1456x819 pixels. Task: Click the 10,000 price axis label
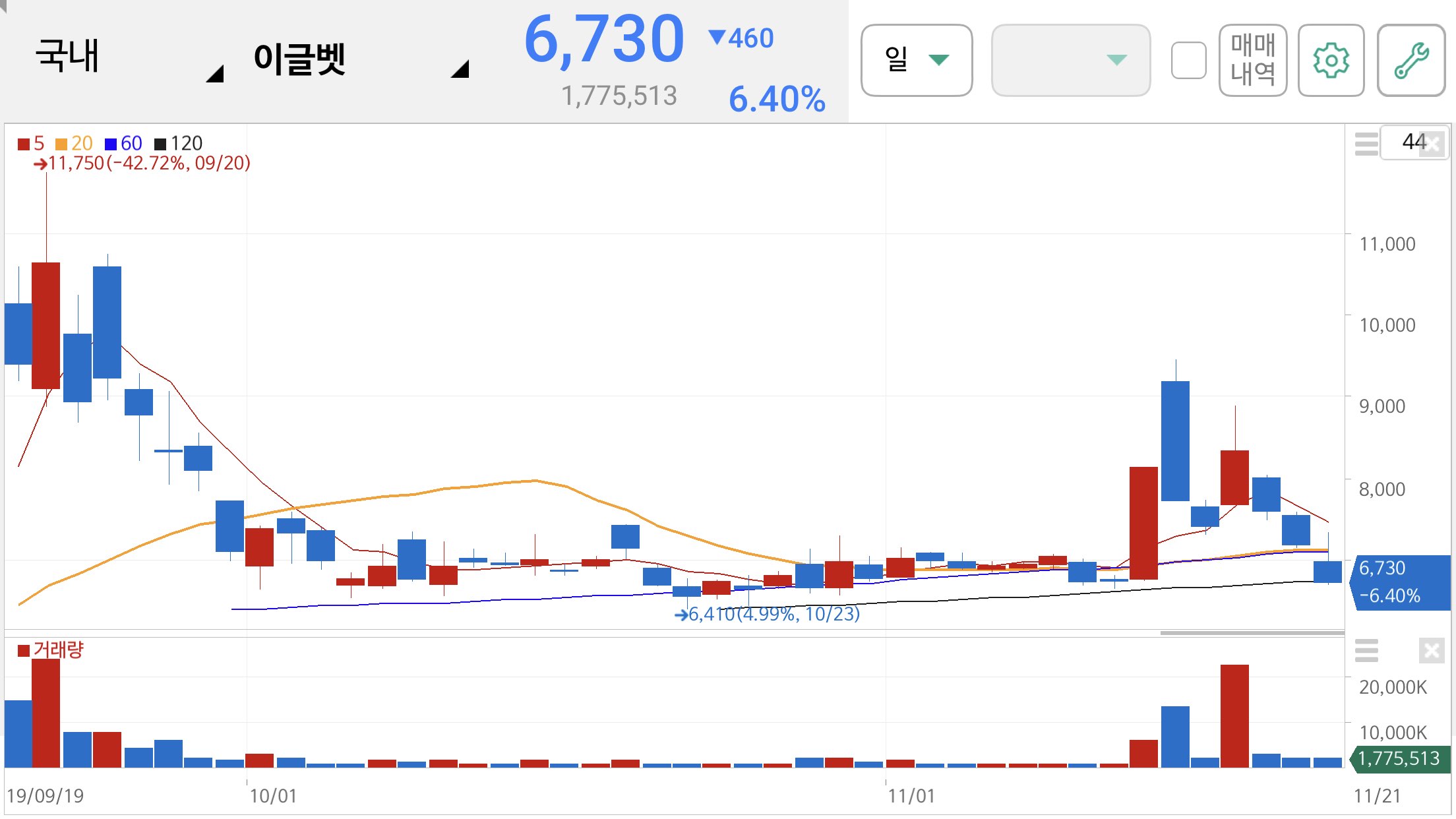(x=1387, y=325)
